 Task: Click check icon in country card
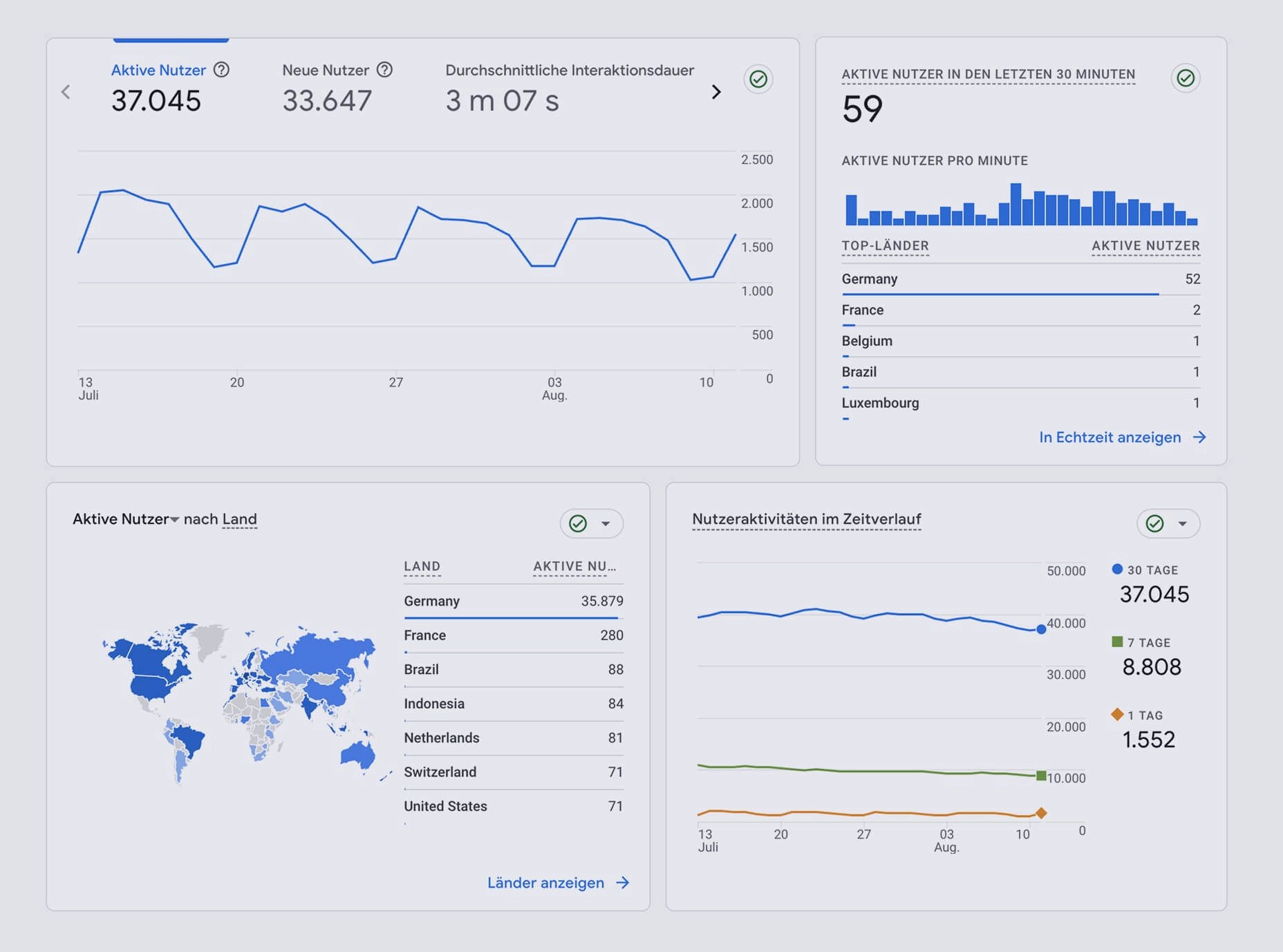pyautogui.click(x=578, y=523)
